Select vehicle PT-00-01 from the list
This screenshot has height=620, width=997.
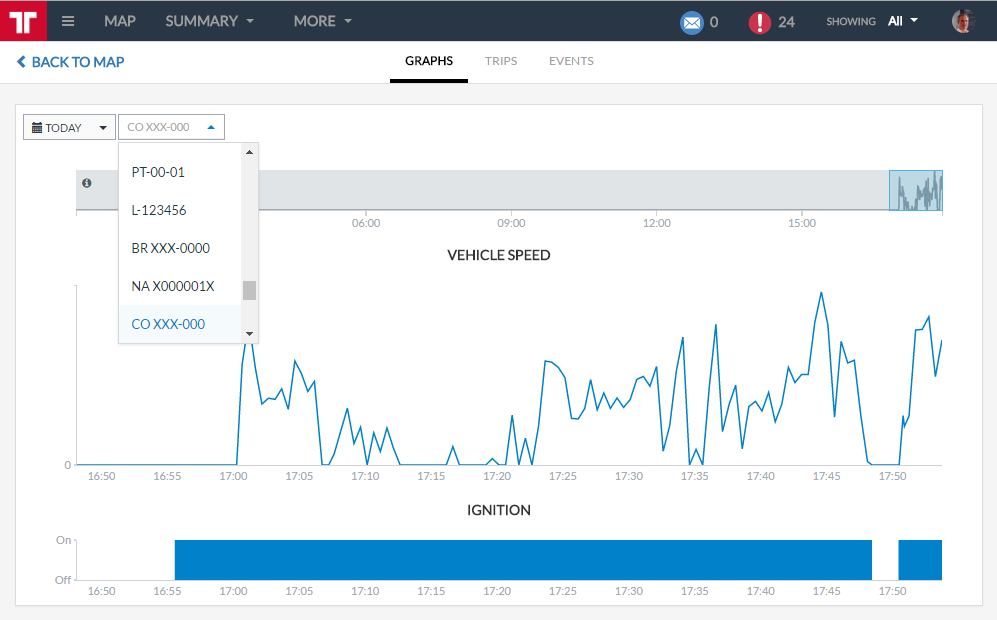click(158, 172)
